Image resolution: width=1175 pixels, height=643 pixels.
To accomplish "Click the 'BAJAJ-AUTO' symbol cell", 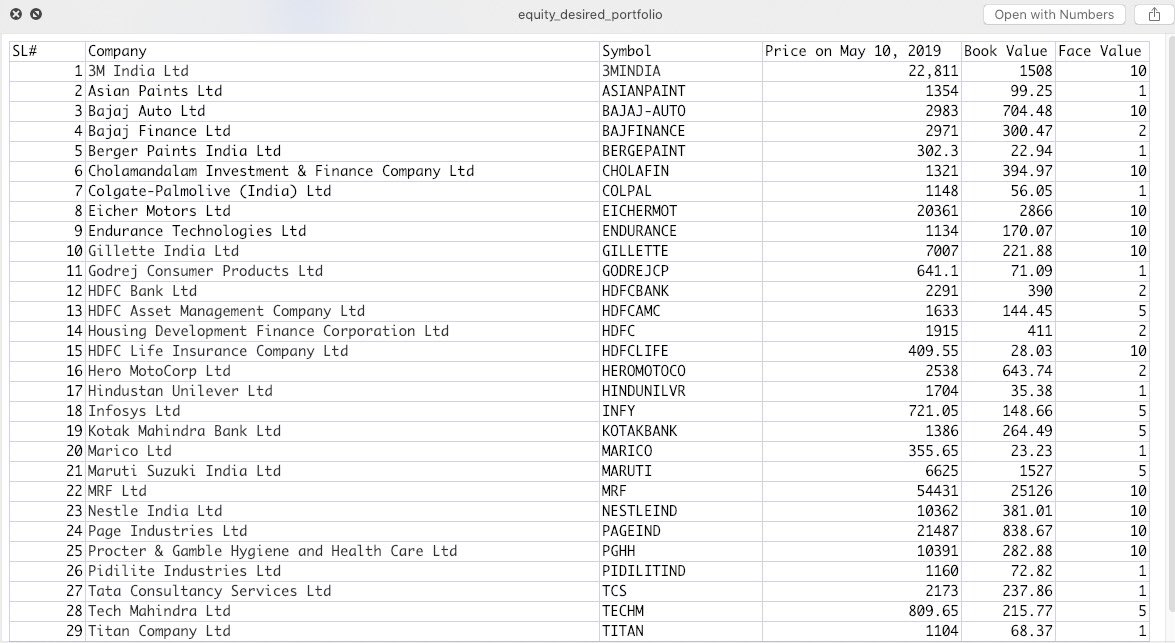I will tap(680, 111).
